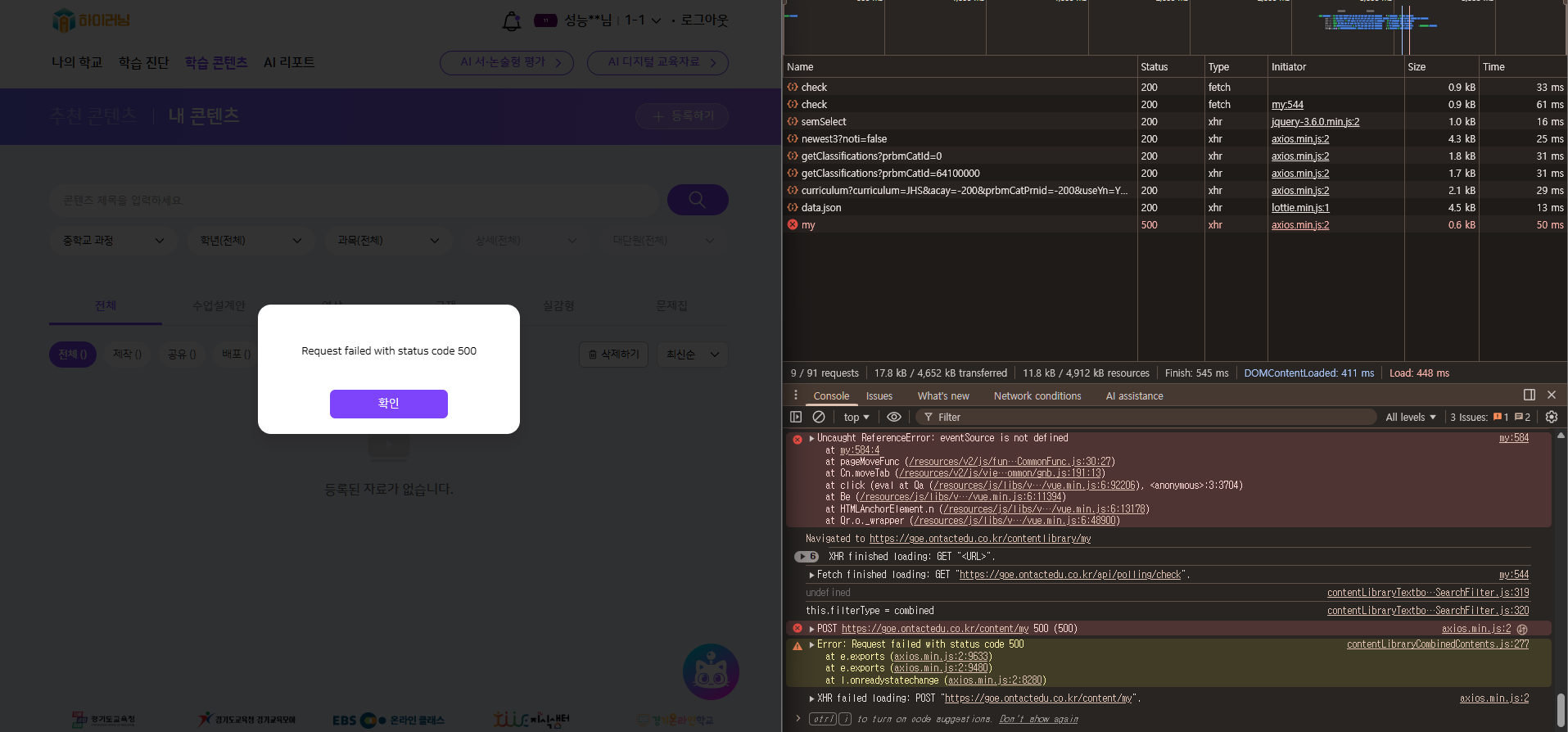Click the AI explain icon on POST error
The image size is (1568, 732).
[x=1522, y=629]
